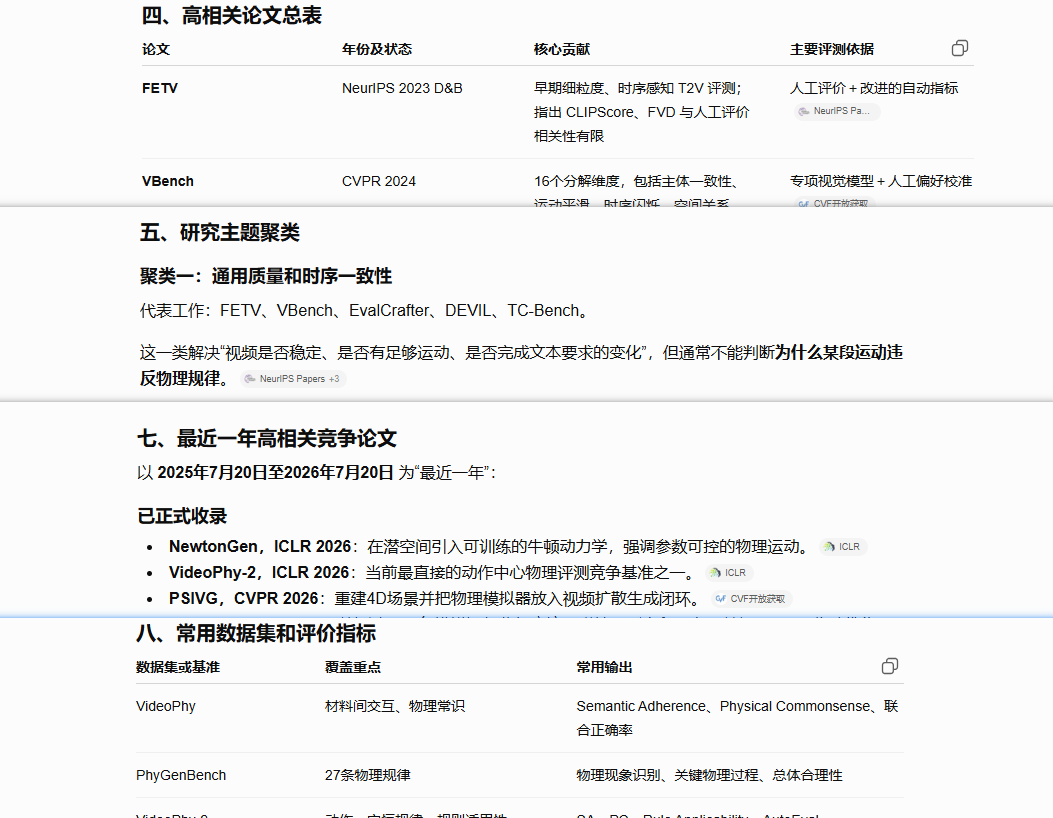Click the Semantic Adherence output cell
Viewport: 1053px width, 818px height.
(x=737, y=718)
